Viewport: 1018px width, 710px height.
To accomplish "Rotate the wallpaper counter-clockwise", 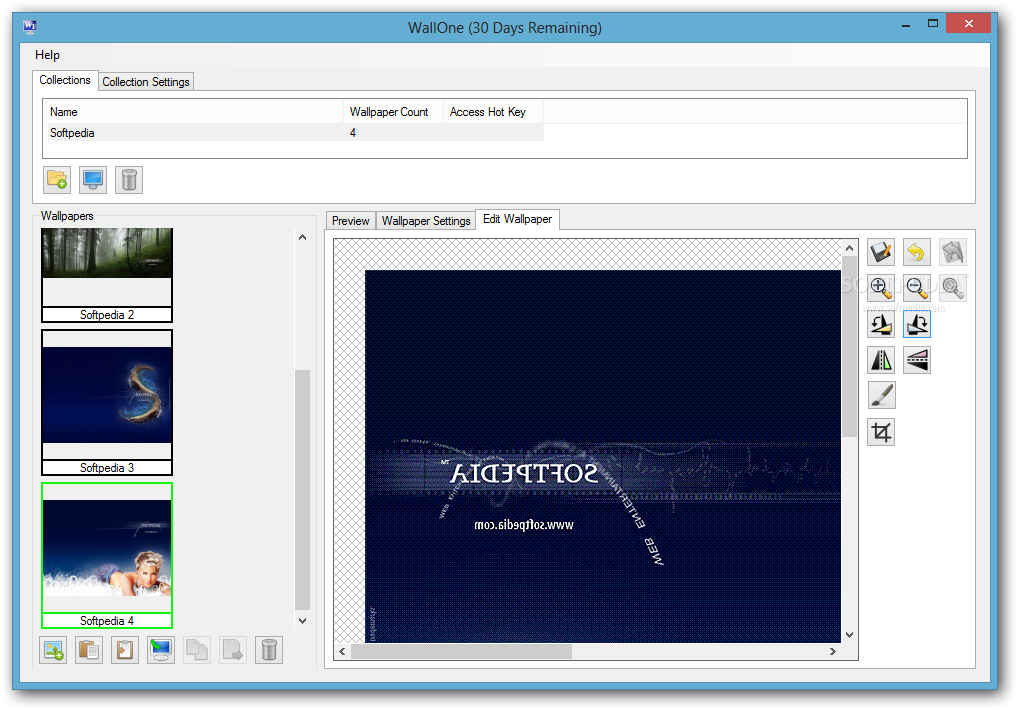I will click(x=880, y=324).
